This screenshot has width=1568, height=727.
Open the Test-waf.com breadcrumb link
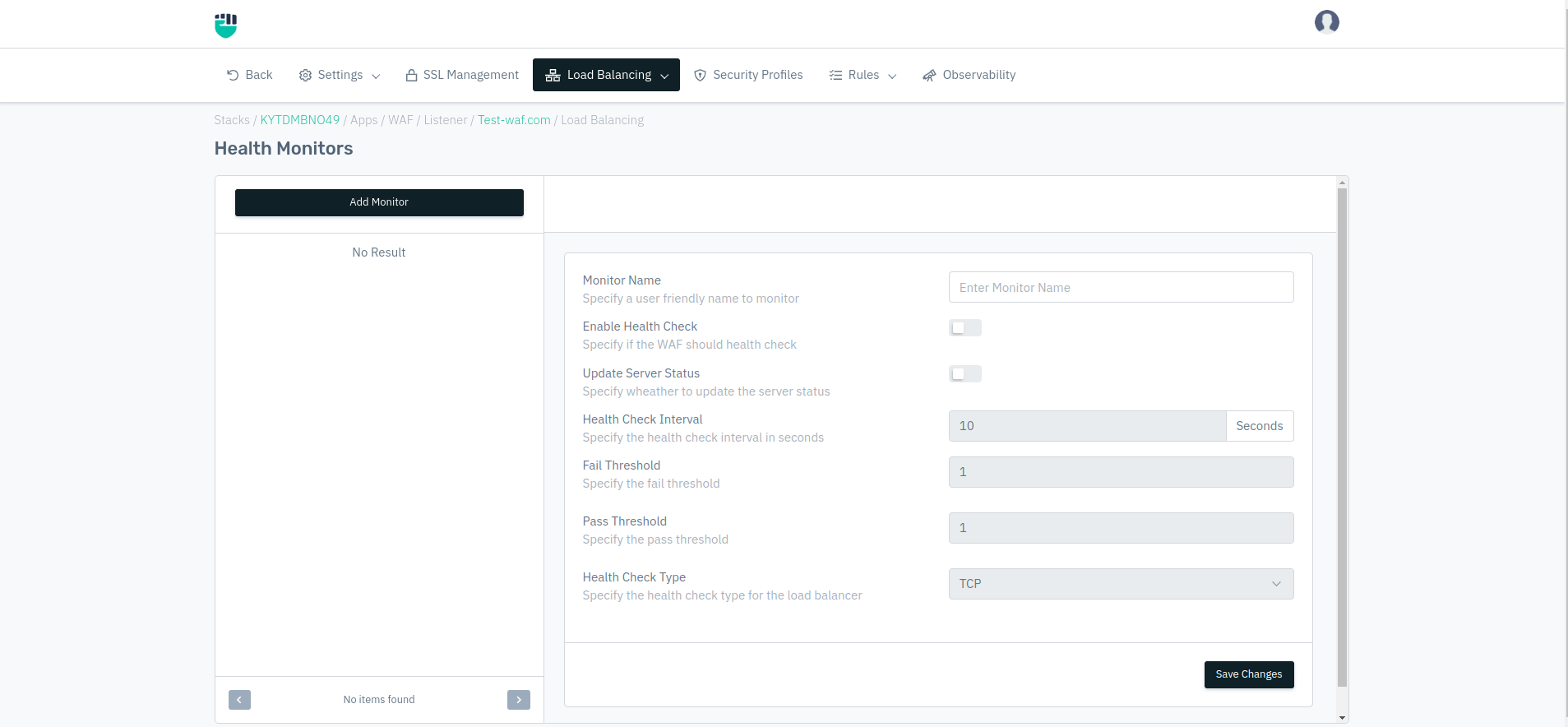(514, 120)
